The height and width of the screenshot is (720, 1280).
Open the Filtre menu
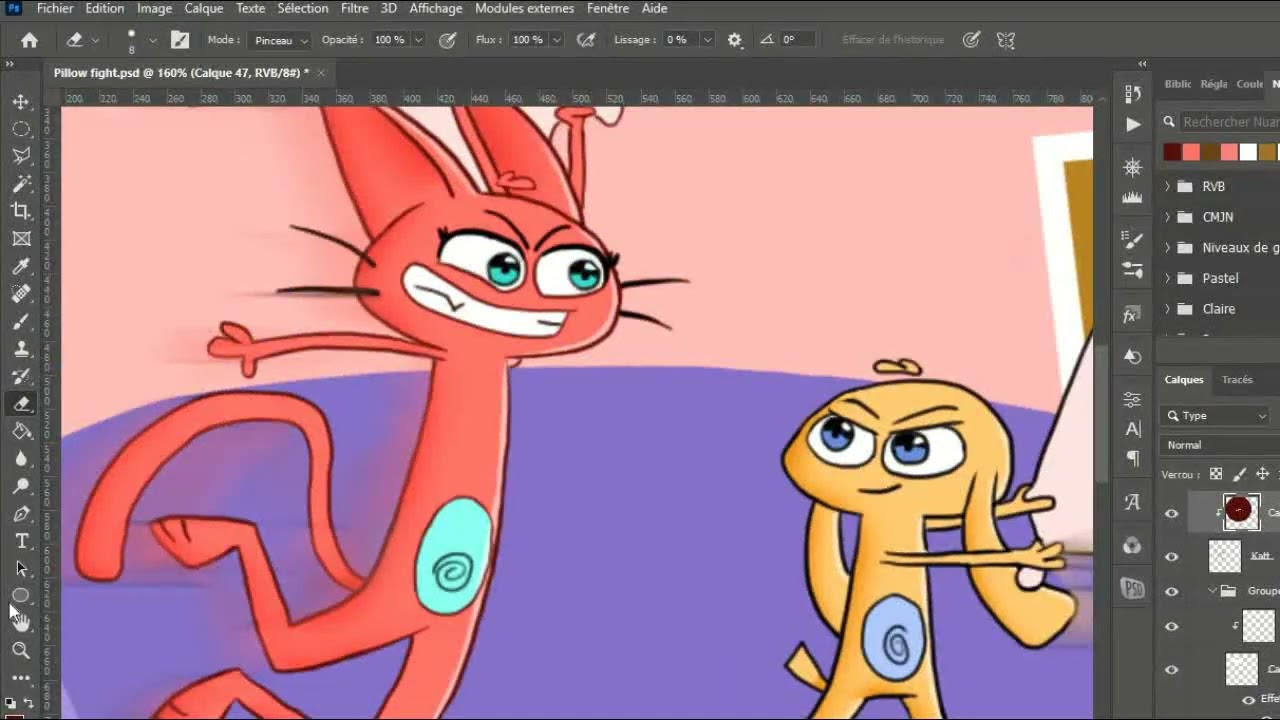[x=355, y=8]
